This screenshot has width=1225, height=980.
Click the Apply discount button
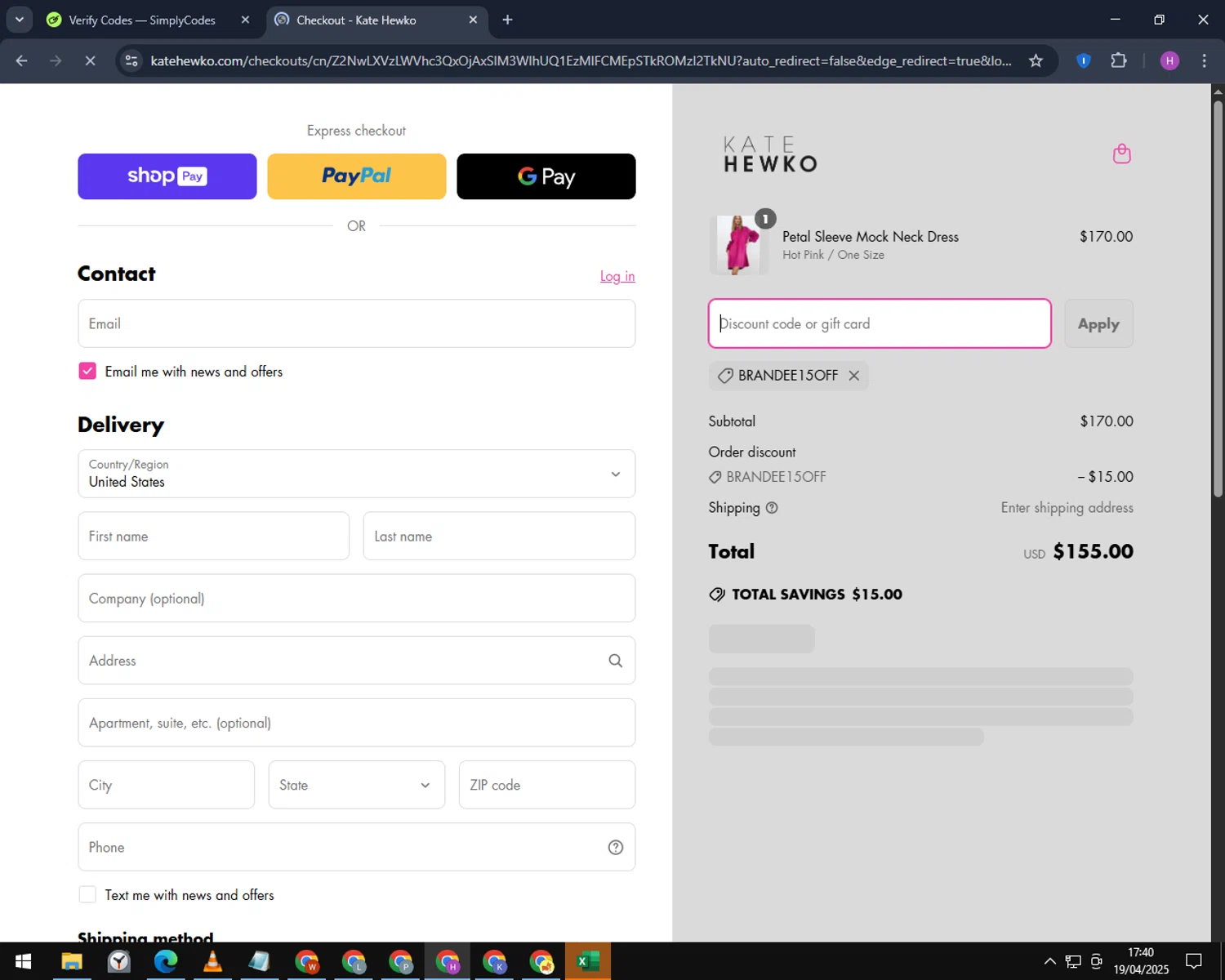point(1098,324)
